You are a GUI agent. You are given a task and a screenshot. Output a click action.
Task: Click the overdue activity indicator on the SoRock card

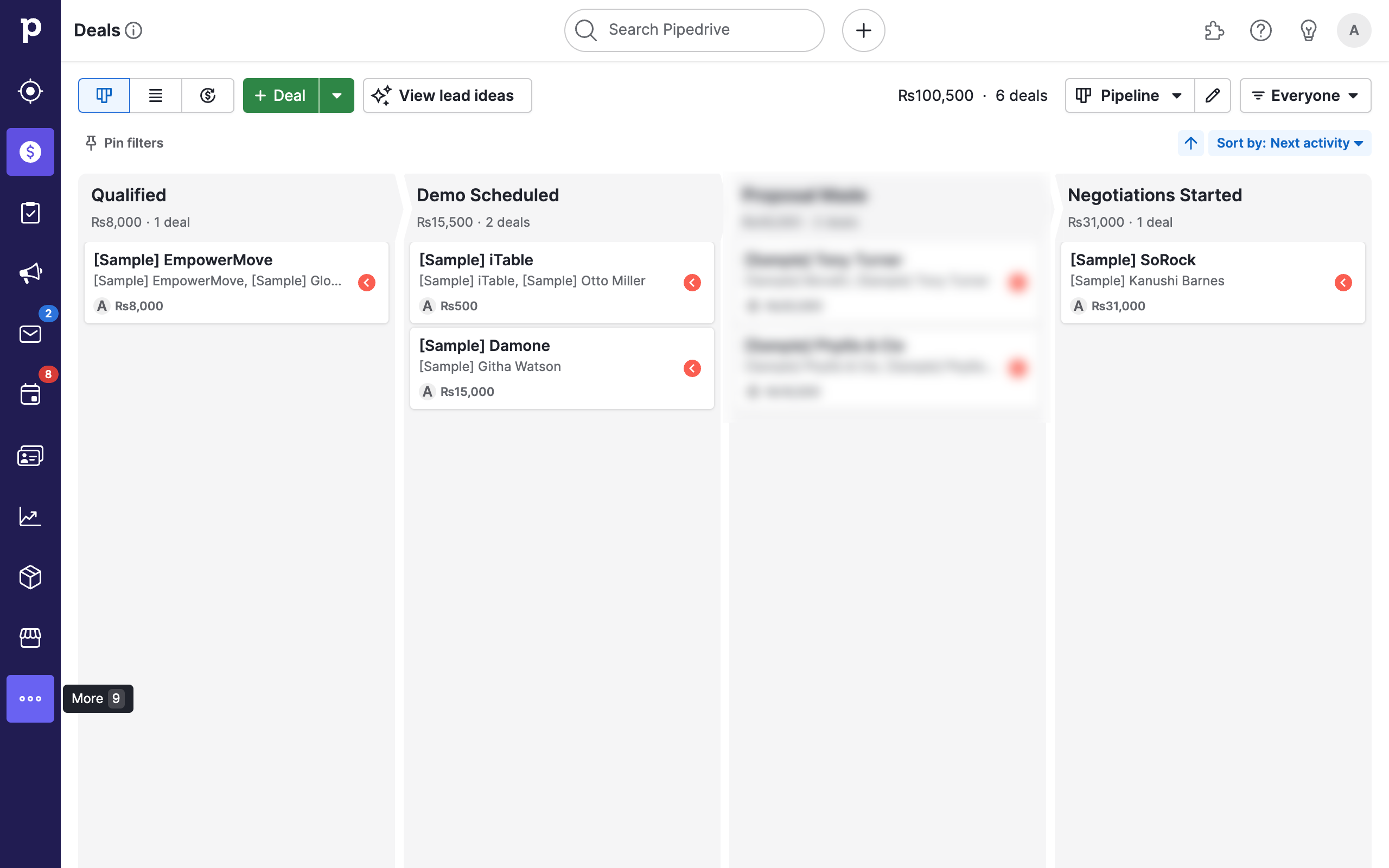pos(1343,282)
